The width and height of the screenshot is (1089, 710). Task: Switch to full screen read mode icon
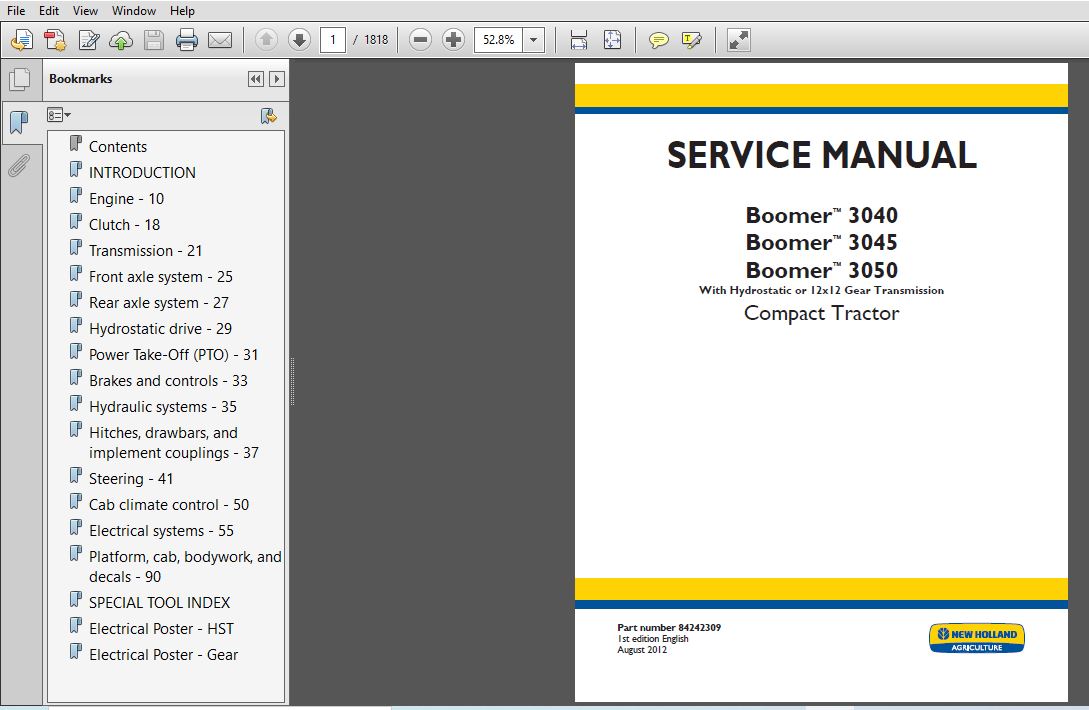(738, 40)
